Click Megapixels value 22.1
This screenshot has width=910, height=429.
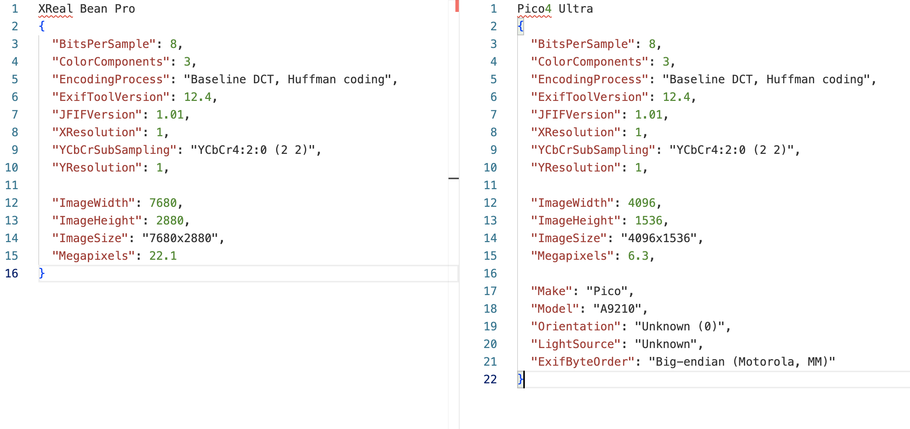tap(163, 256)
